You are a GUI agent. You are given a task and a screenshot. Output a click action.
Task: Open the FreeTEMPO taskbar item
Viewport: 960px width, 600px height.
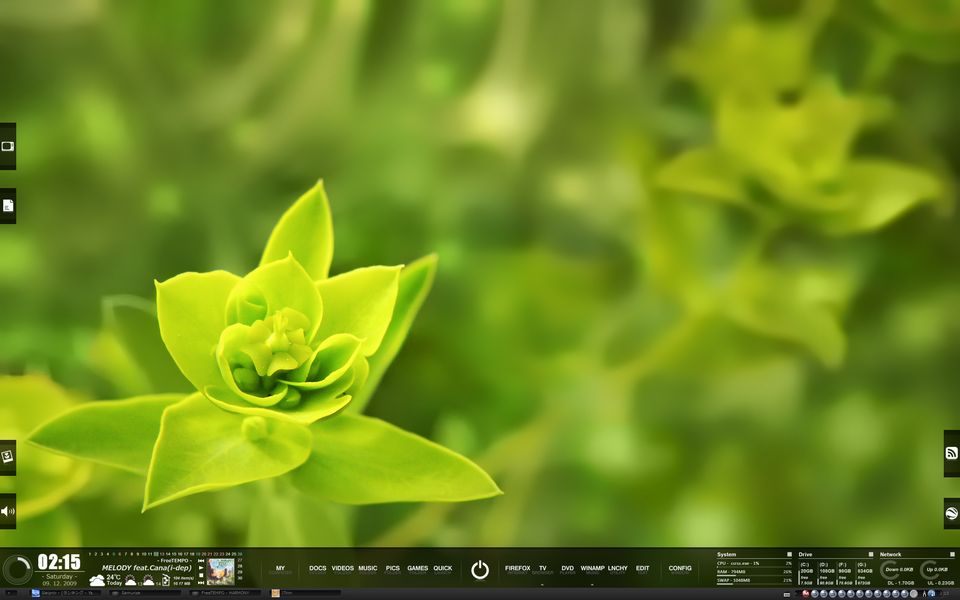(225, 593)
